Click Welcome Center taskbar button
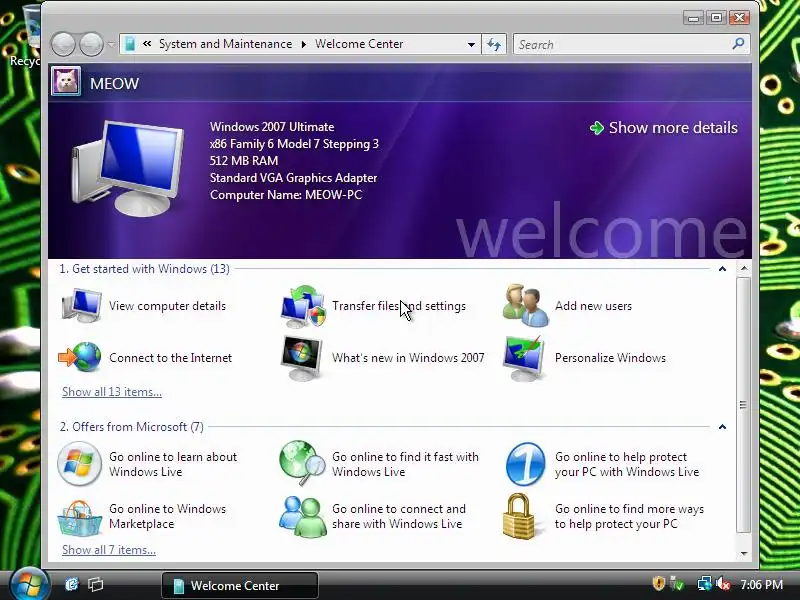The width and height of the screenshot is (800, 600). (x=240, y=585)
